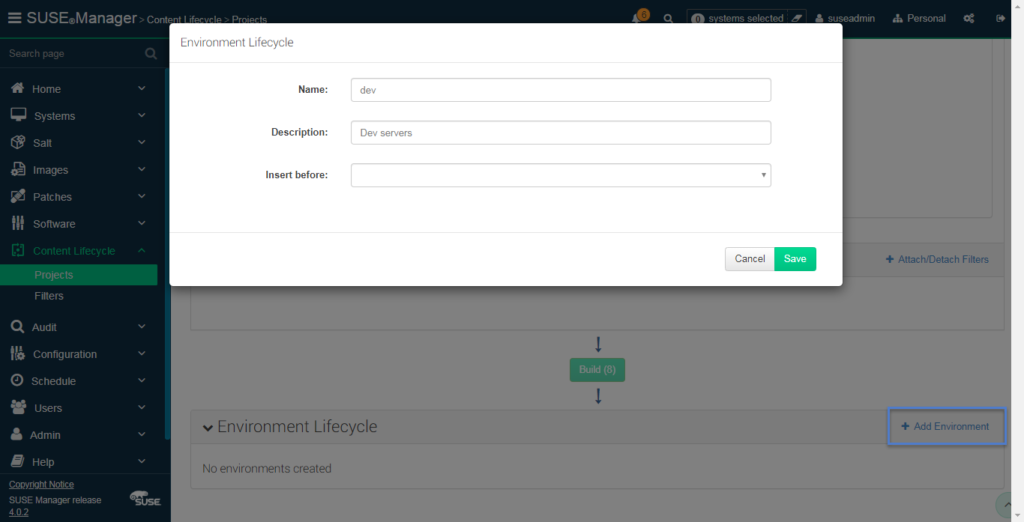This screenshot has height=522, width=1024.
Task: Open the Insert before dropdown
Action: 561,175
